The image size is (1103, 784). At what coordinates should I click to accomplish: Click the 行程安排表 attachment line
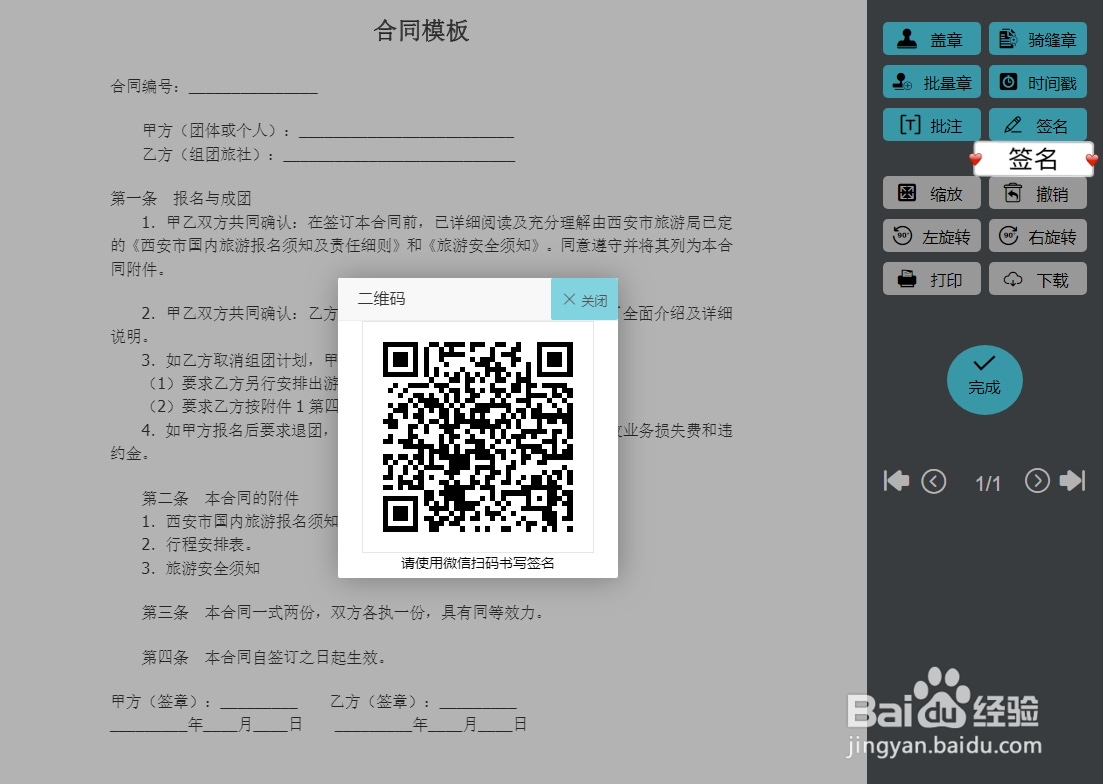pos(197,544)
